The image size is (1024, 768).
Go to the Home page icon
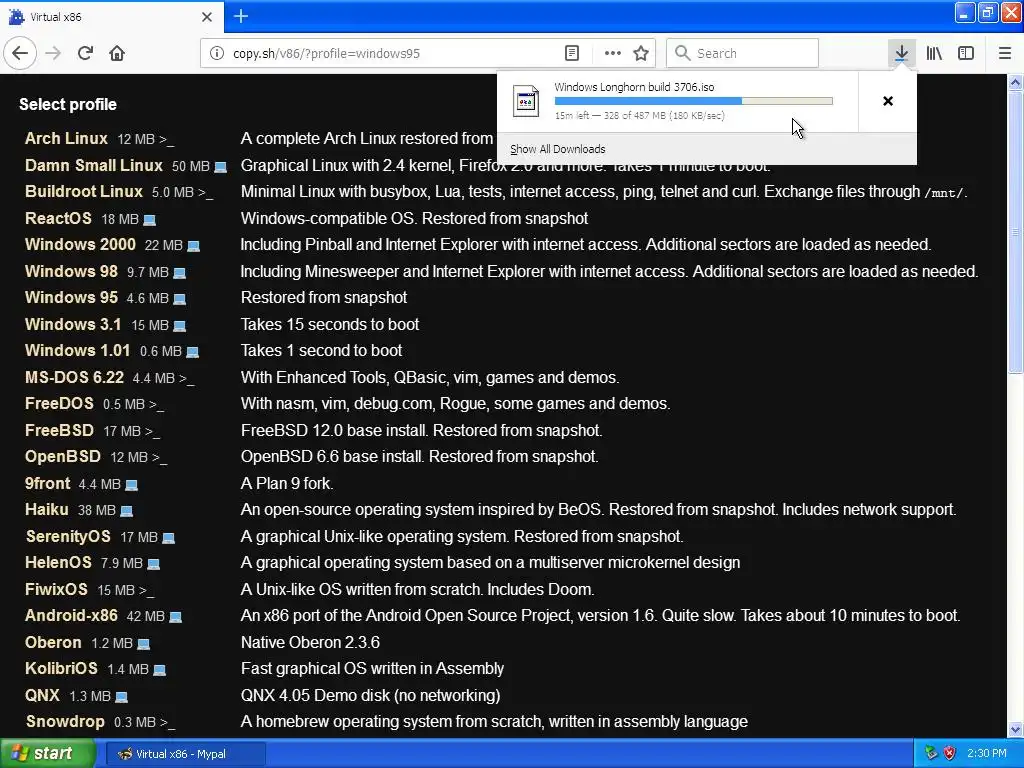tap(117, 53)
